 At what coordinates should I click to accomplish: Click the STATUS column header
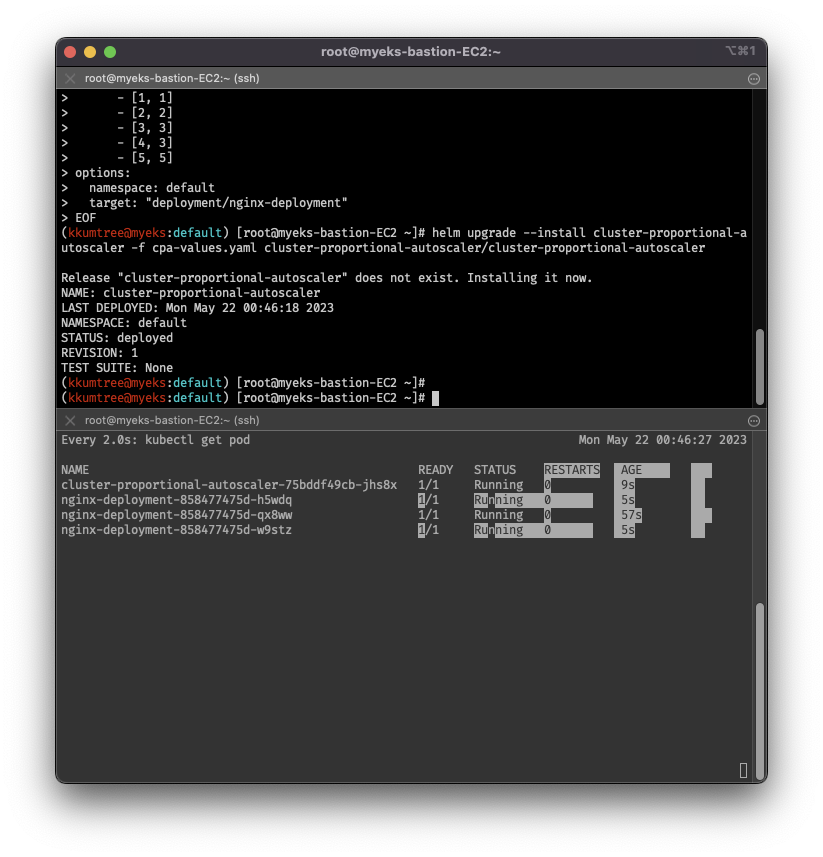click(495, 470)
